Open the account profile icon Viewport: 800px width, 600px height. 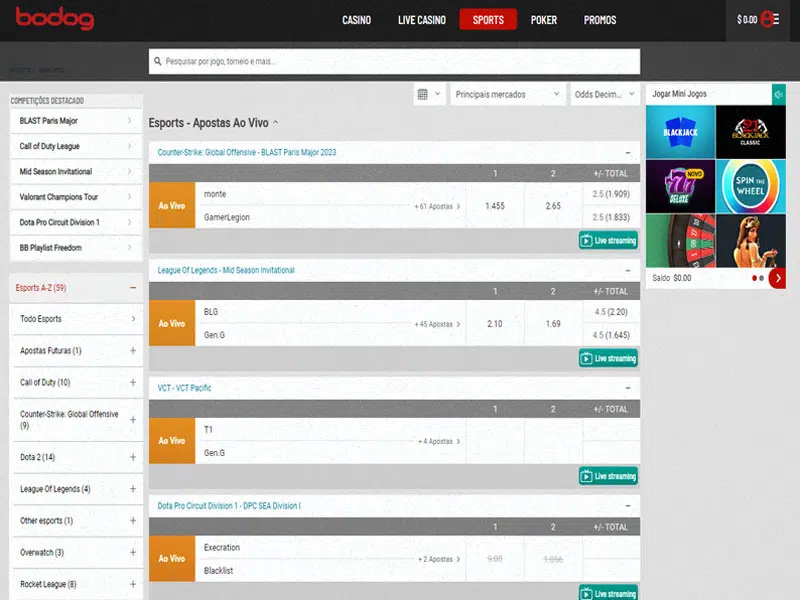(770, 19)
